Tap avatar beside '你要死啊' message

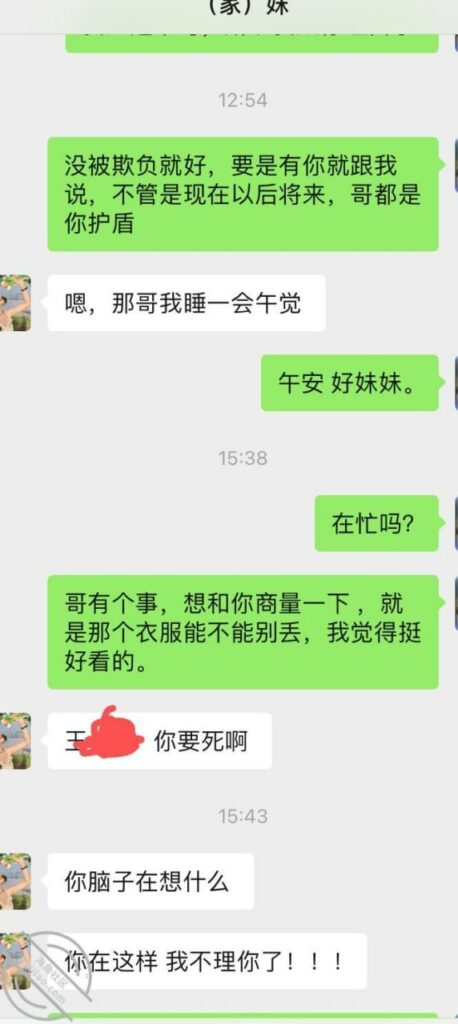click(15, 741)
